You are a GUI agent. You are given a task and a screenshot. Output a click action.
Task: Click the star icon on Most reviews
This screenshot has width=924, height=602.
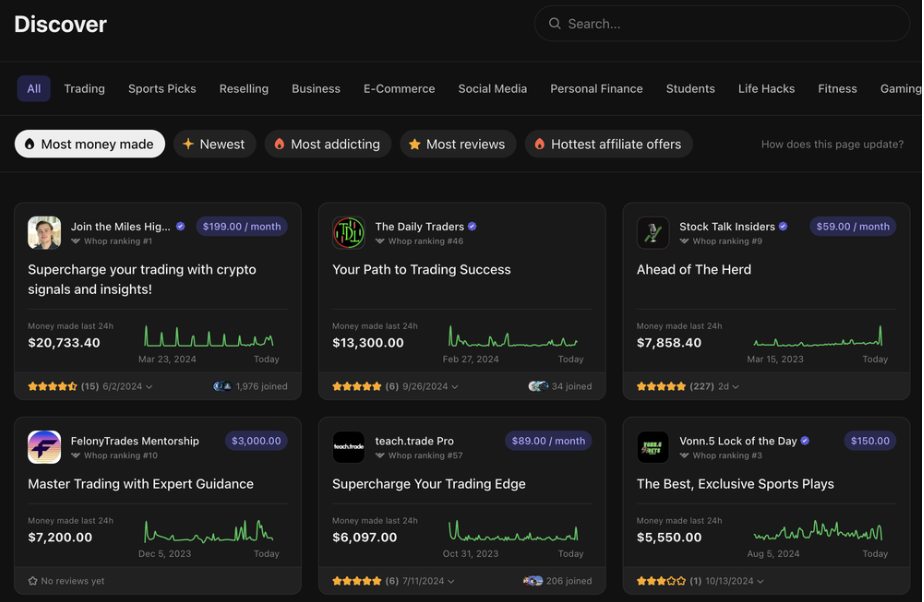414,143
